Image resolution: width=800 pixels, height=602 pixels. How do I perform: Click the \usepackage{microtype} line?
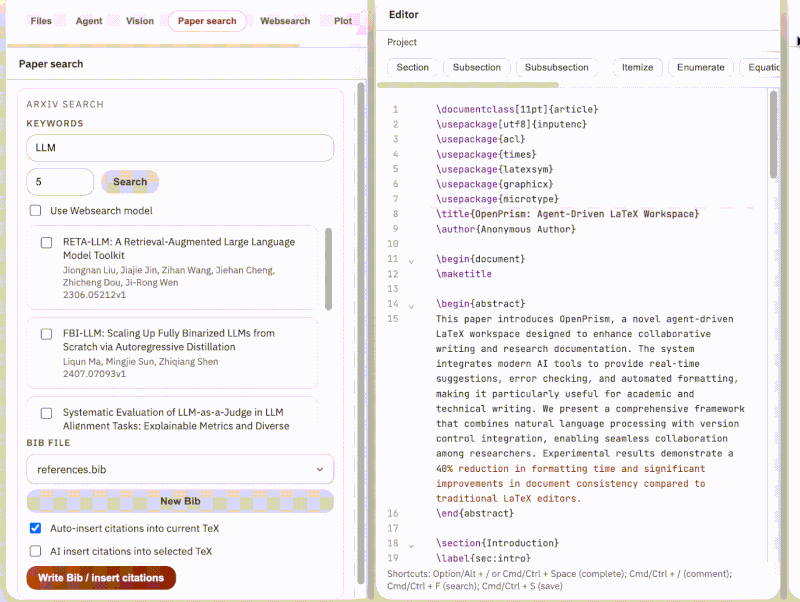pyautogui.click(x=497, y=199)
